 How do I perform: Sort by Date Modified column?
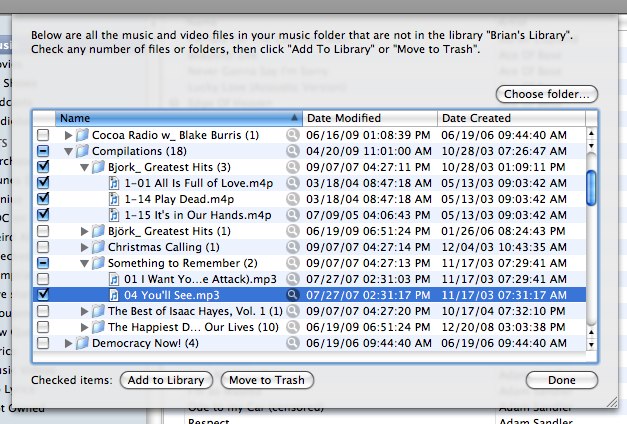coord(369,118)
